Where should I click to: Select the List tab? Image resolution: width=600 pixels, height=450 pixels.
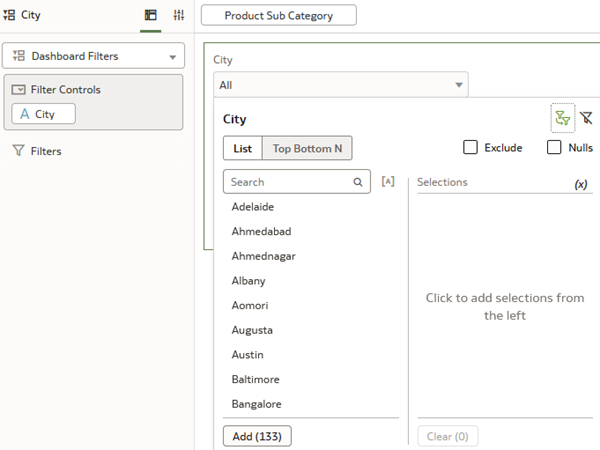coord(242,148)
